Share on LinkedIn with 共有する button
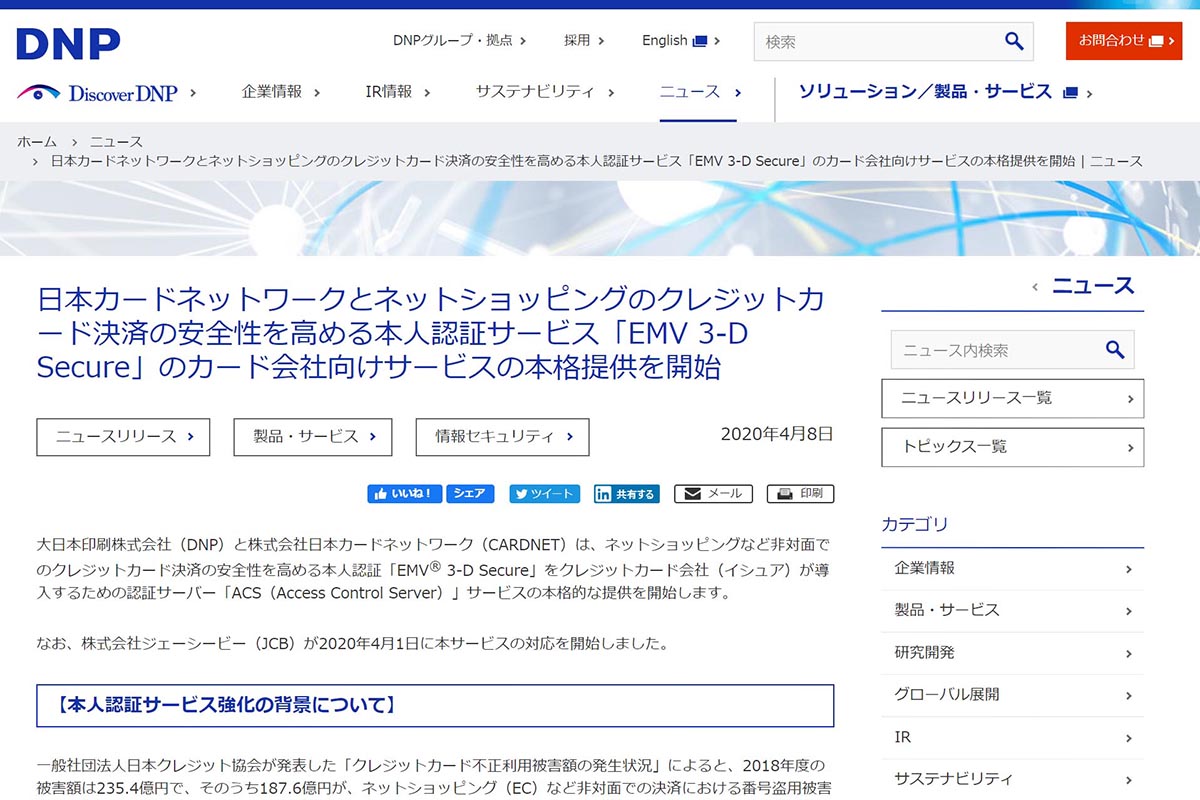Viewport: 1200px width, 800px height. coord(627,494)
